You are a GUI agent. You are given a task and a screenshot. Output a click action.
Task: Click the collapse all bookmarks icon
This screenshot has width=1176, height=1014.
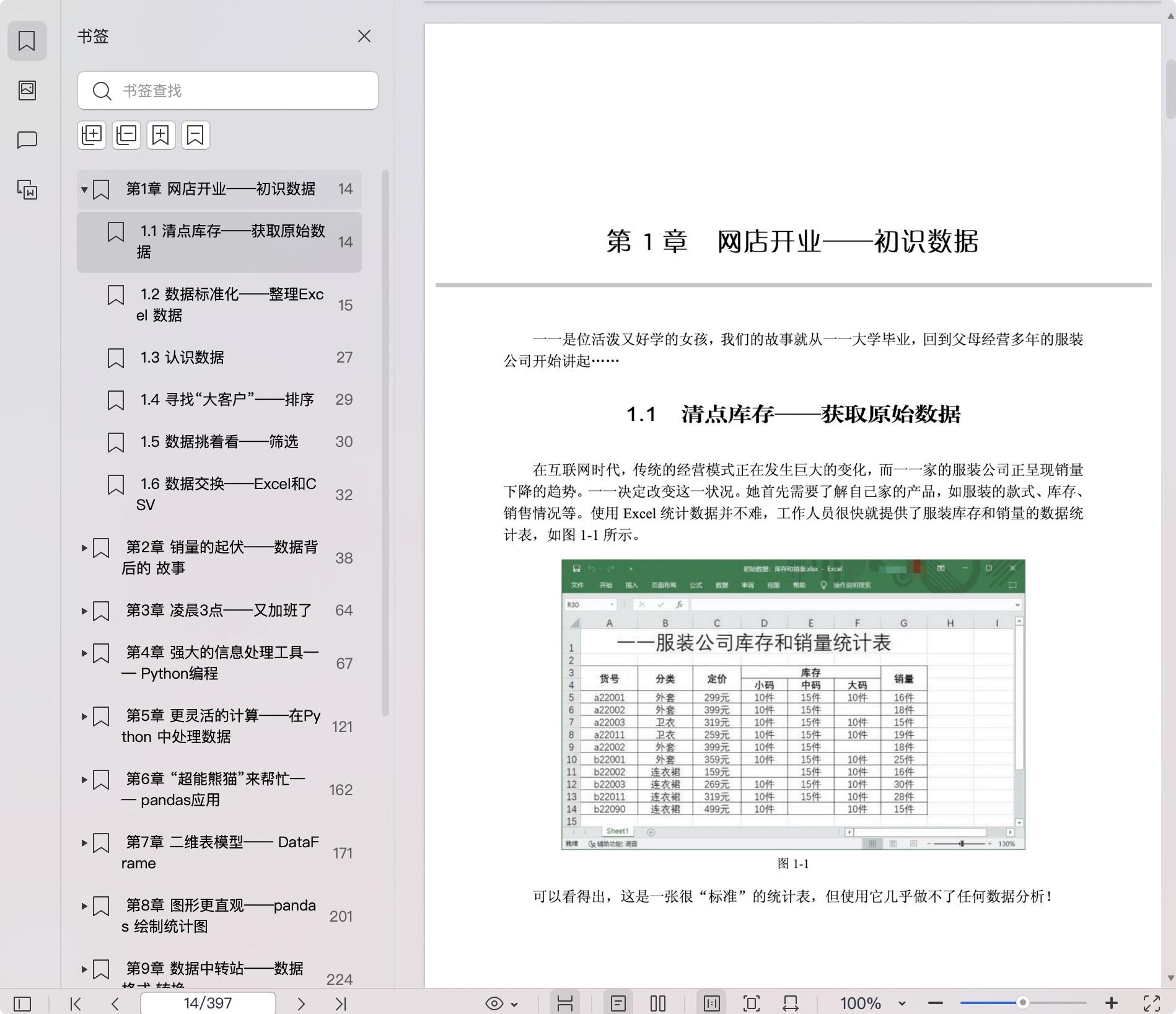point(126,134)
